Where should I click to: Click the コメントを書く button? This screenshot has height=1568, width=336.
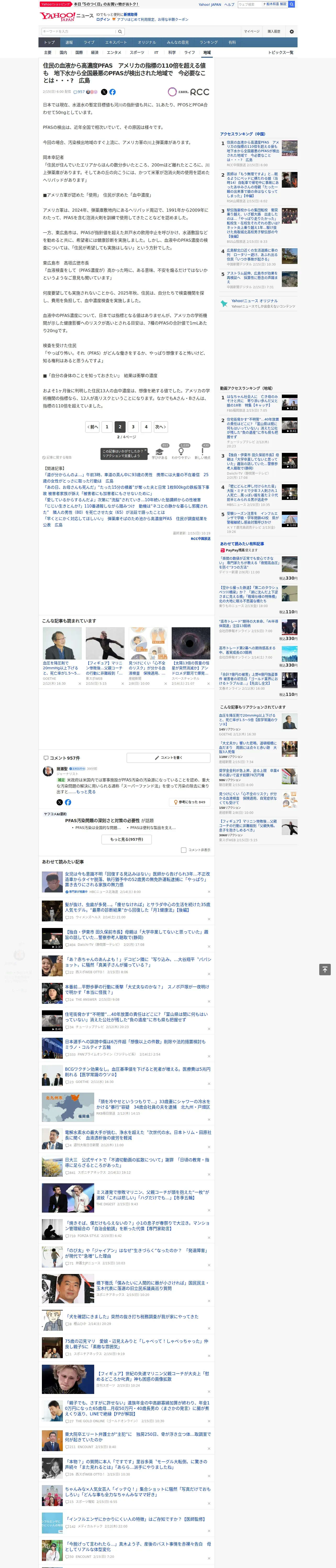[x=168, y=758]
